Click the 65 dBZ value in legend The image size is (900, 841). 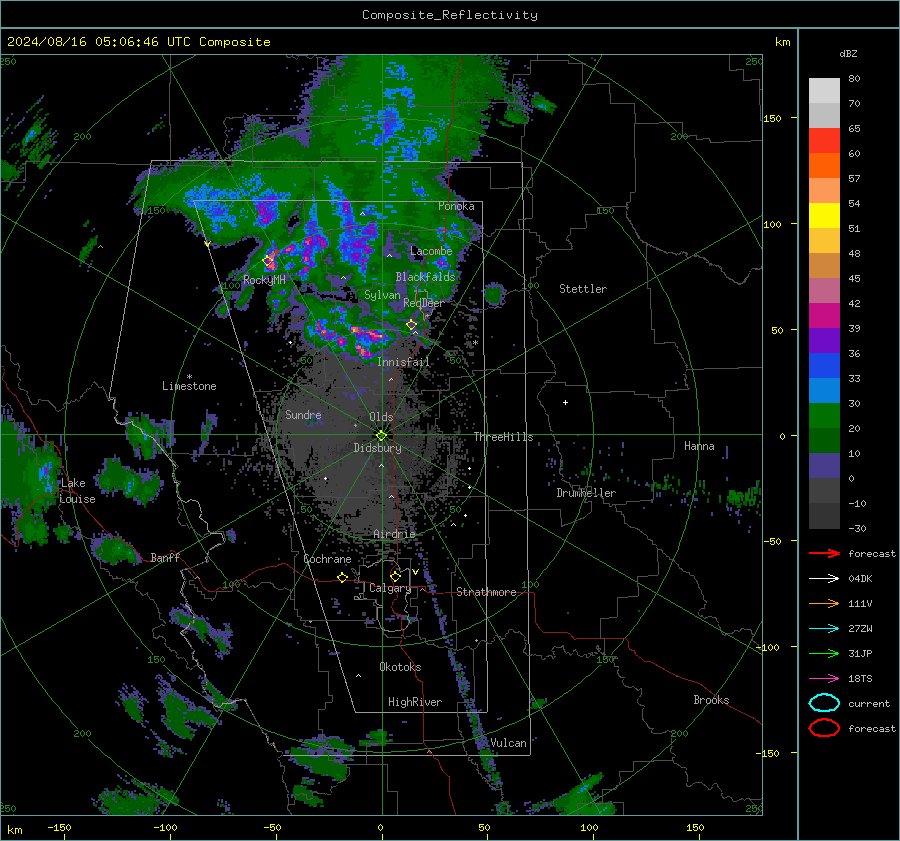coord(854,129)
